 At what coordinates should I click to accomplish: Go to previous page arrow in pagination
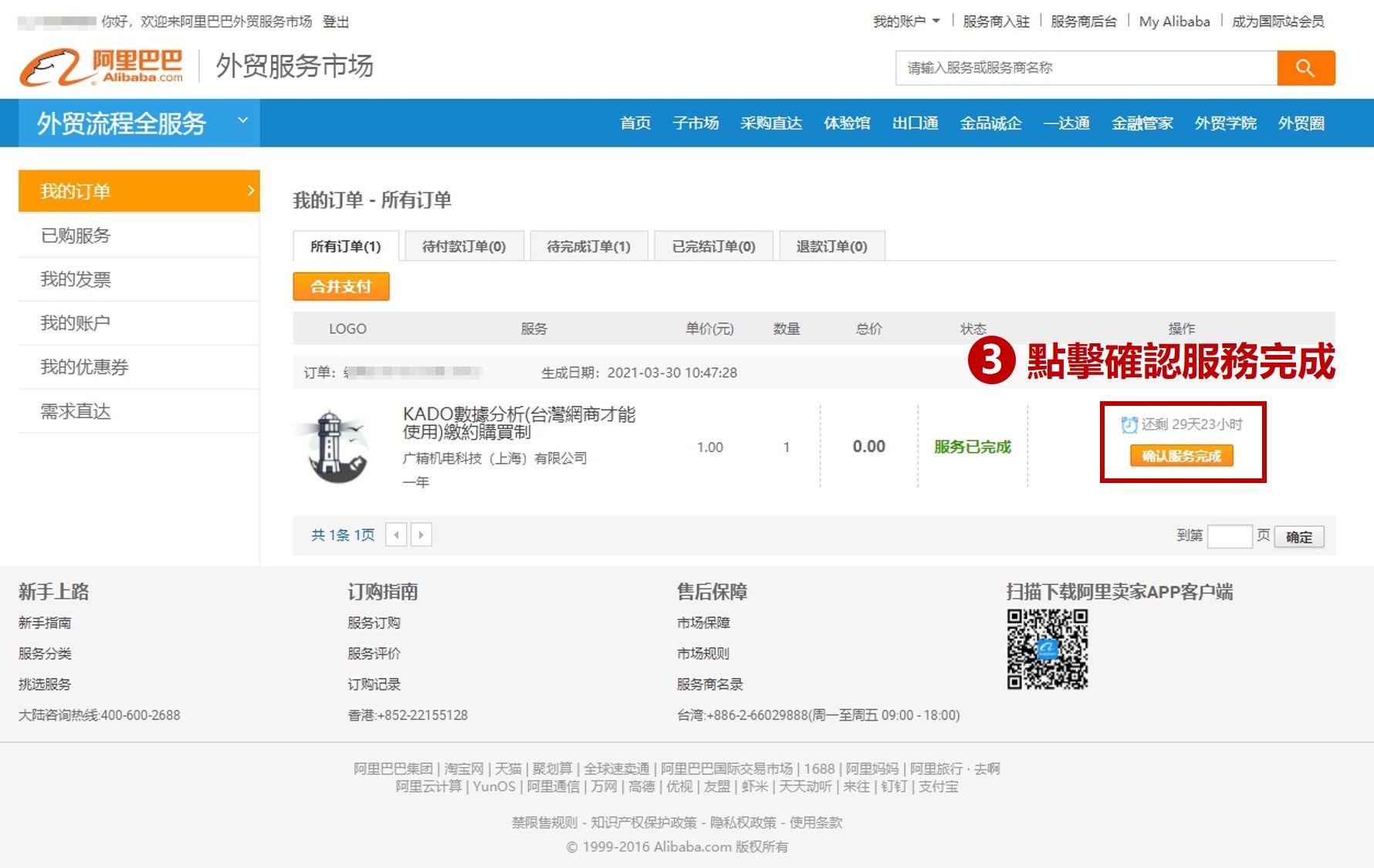(396, 535)
